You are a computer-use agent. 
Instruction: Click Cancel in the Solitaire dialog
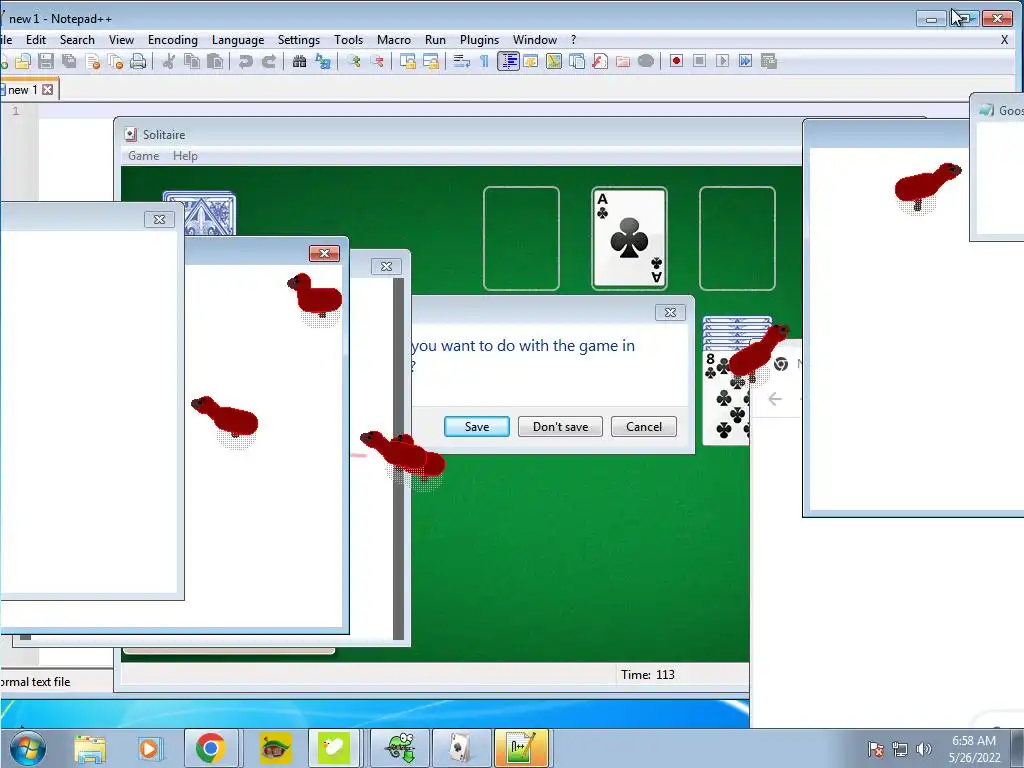[644, 426]
